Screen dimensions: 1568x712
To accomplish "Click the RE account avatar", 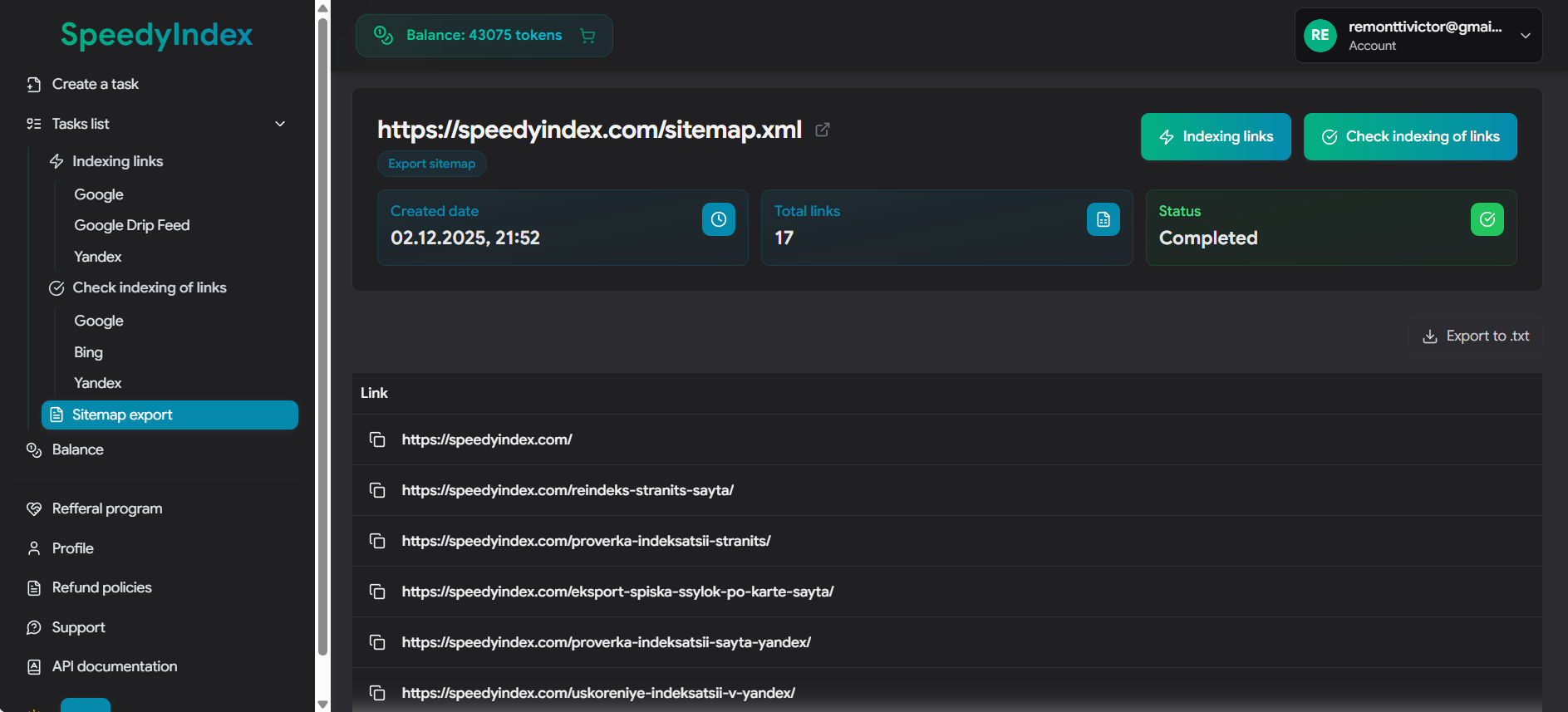I will pos(1320,36).
